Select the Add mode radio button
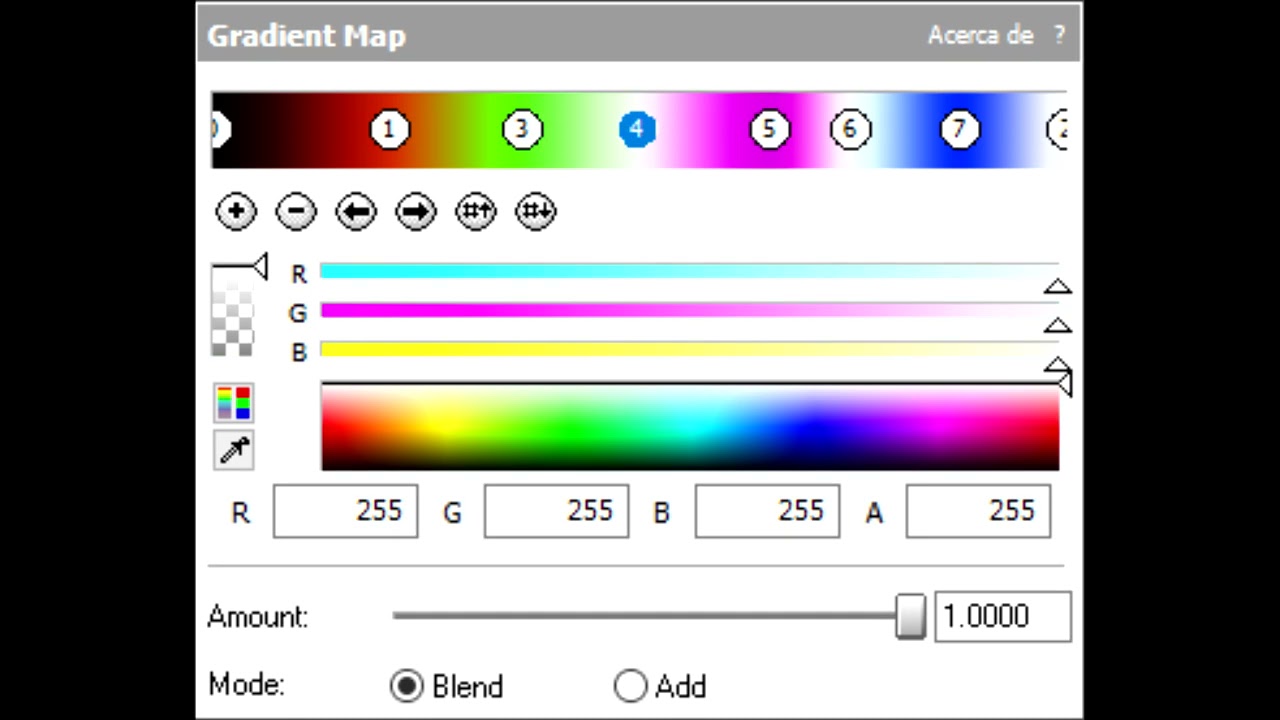The height and width of the screenshot is (720, 1280). pyautogui.click(x=631, y=686)
